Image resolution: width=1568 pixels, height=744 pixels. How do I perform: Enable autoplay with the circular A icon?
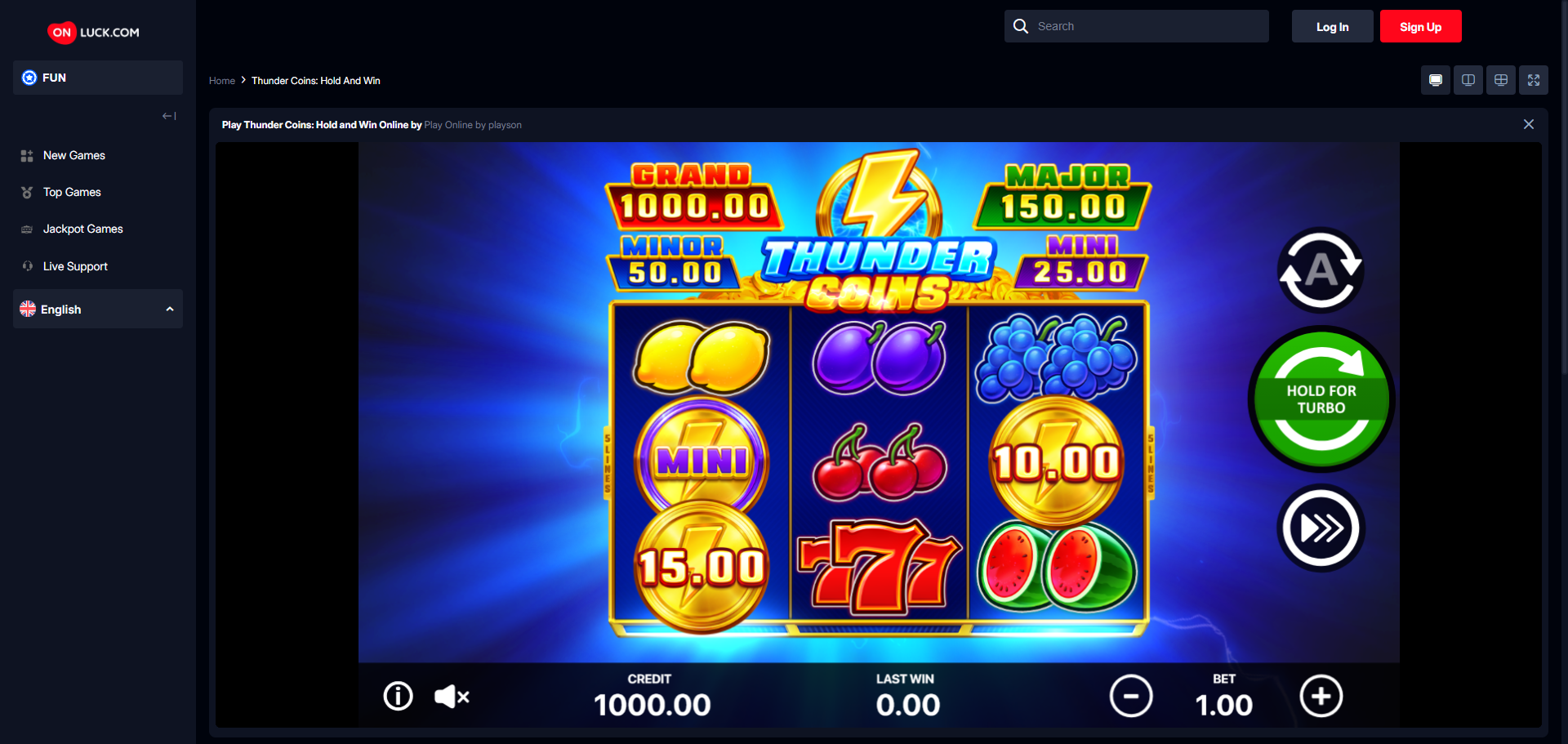point(1321,270)
